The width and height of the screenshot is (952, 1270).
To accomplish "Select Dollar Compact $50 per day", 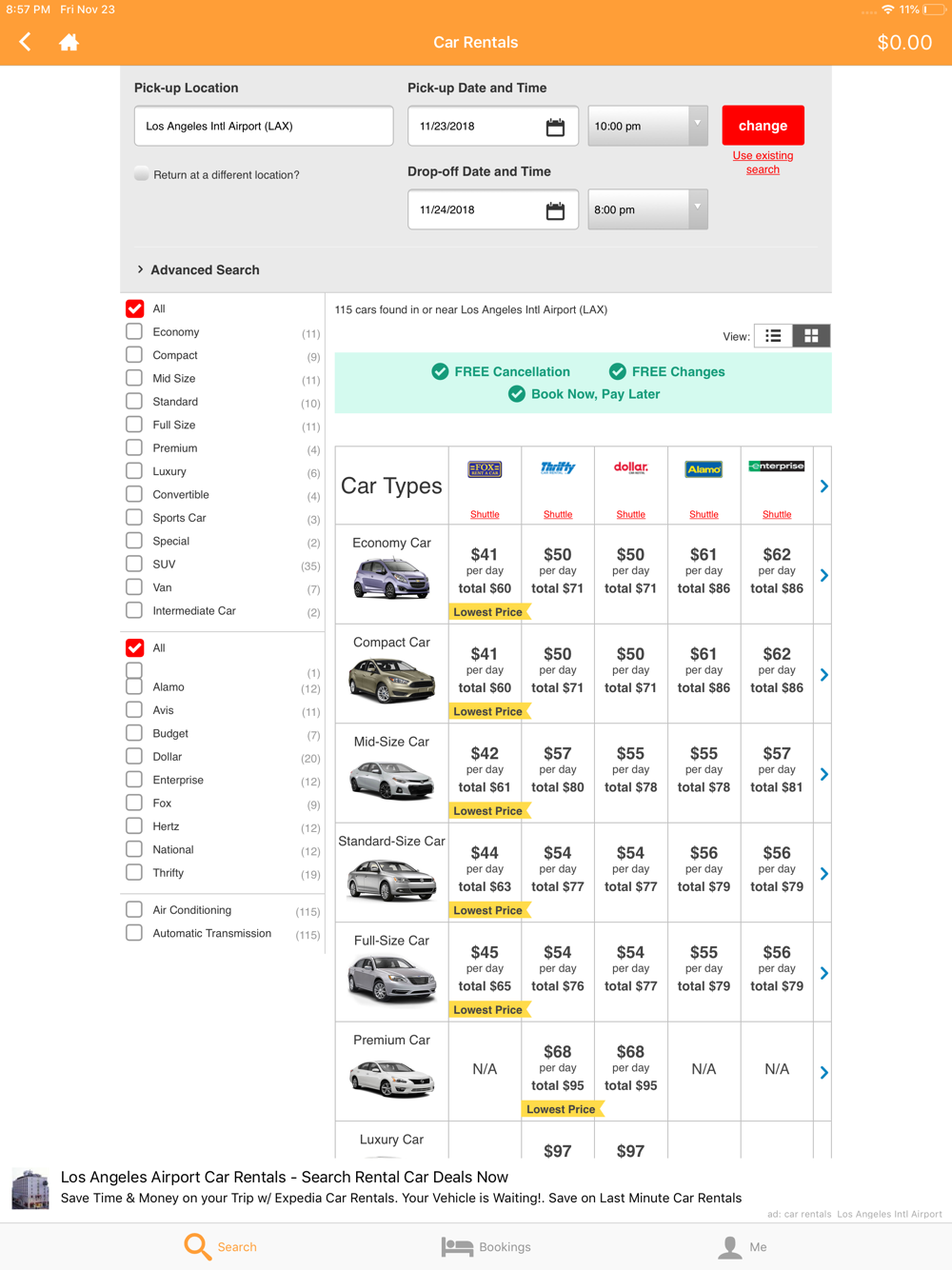I will click(x=630, y=671).
